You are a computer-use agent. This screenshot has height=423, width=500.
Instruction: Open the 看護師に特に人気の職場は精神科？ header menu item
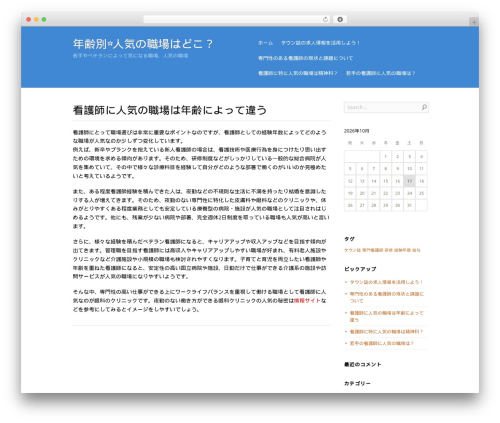tap(298, 73)
